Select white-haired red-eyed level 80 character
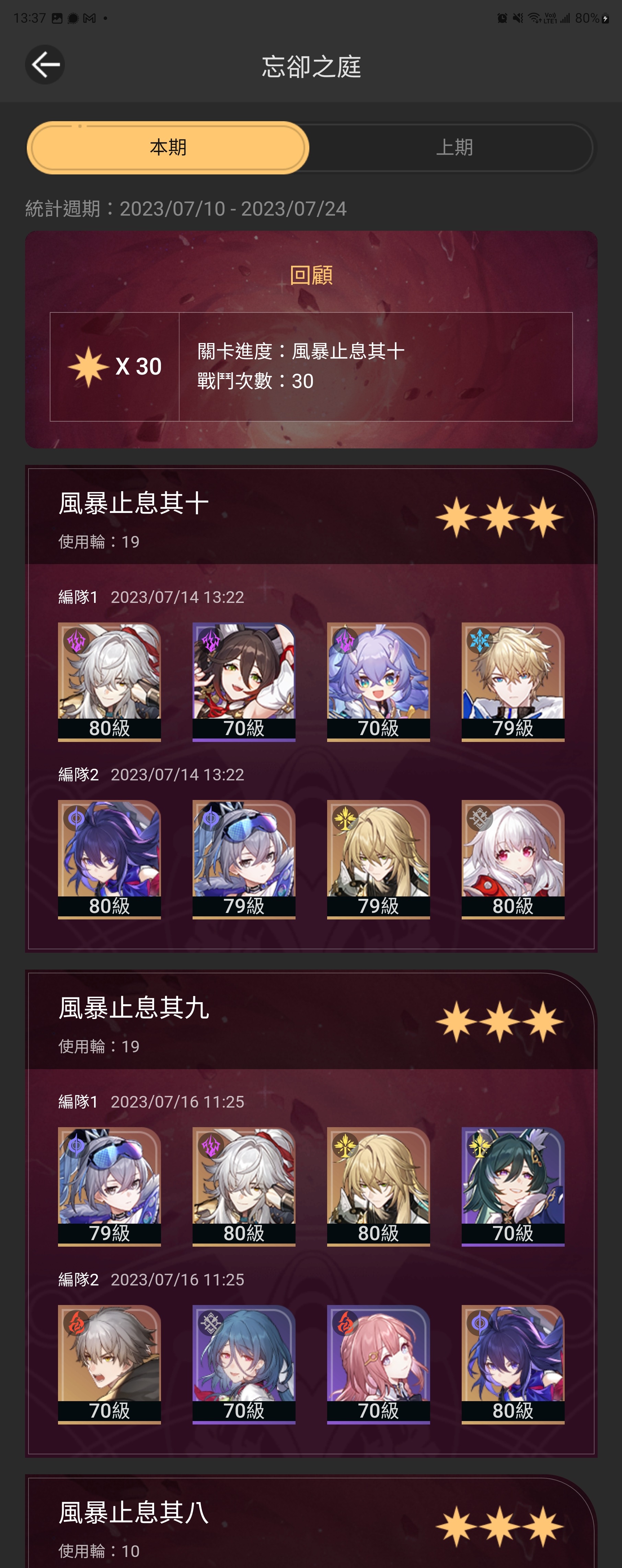 tap(513, 859)
